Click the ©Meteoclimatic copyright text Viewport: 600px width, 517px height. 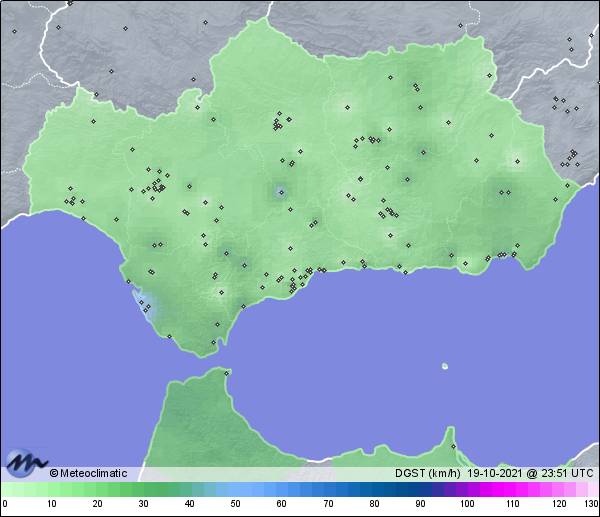88,473
